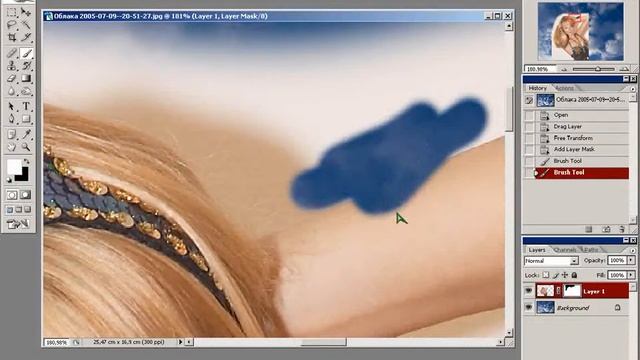Viewport: 640px width, 360px height.
Task: Open document status bar info arrow
Action: coord(180,342)
